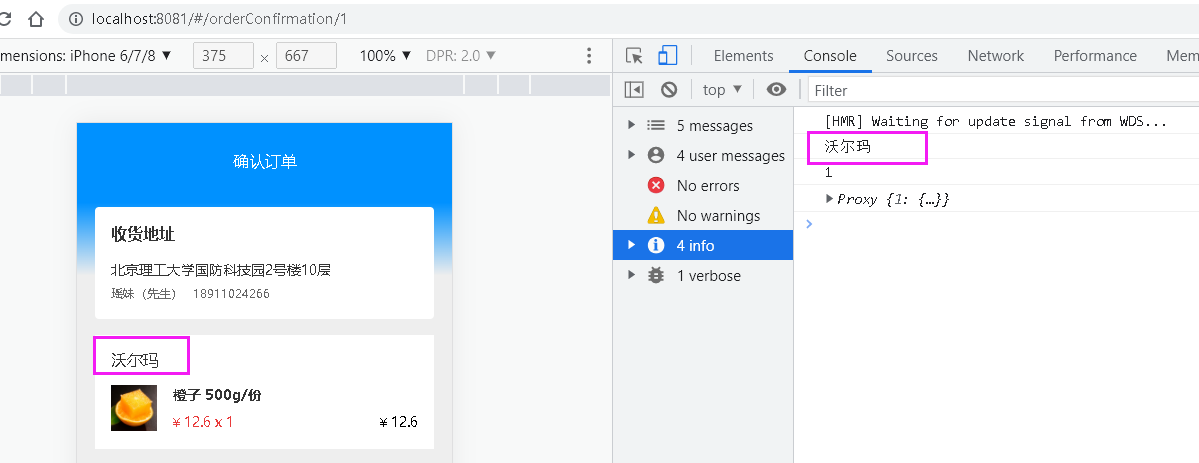Expand the 5 messages group
This screenshot has height=463, width=1199.
pos(631,125)
